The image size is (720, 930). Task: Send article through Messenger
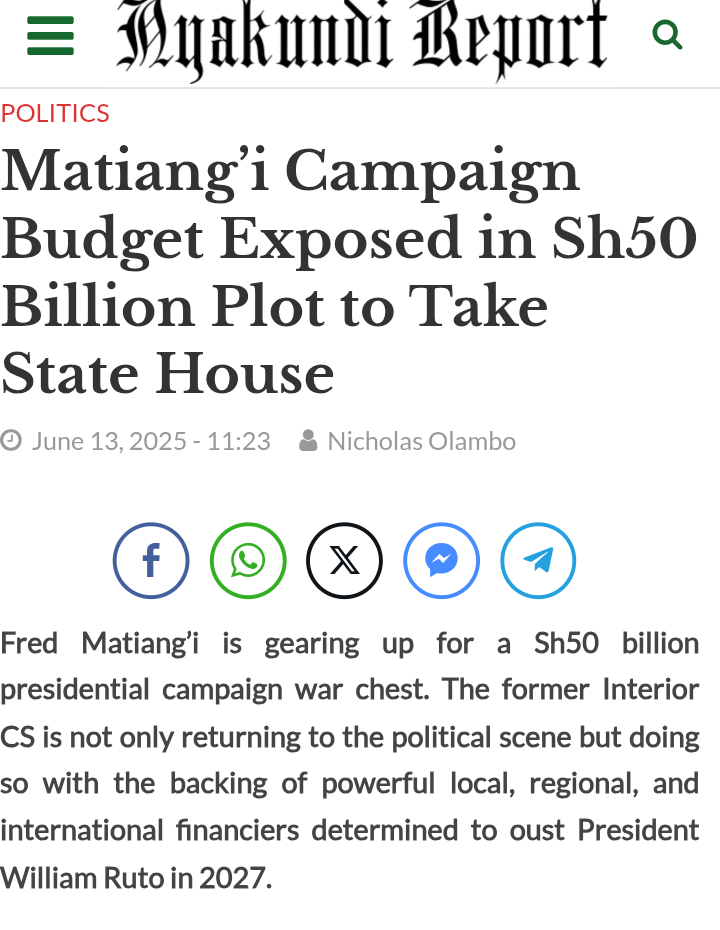[x=441, y=560]
